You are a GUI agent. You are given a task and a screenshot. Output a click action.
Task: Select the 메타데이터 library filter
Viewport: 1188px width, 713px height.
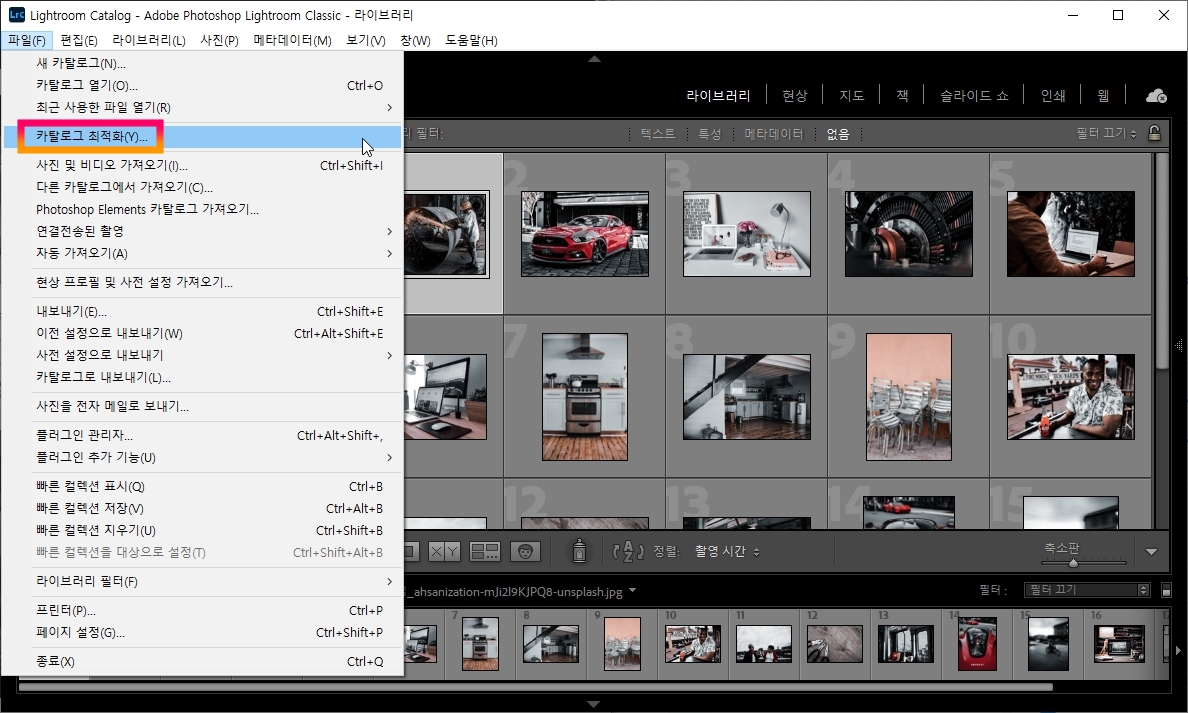point(773,133)
